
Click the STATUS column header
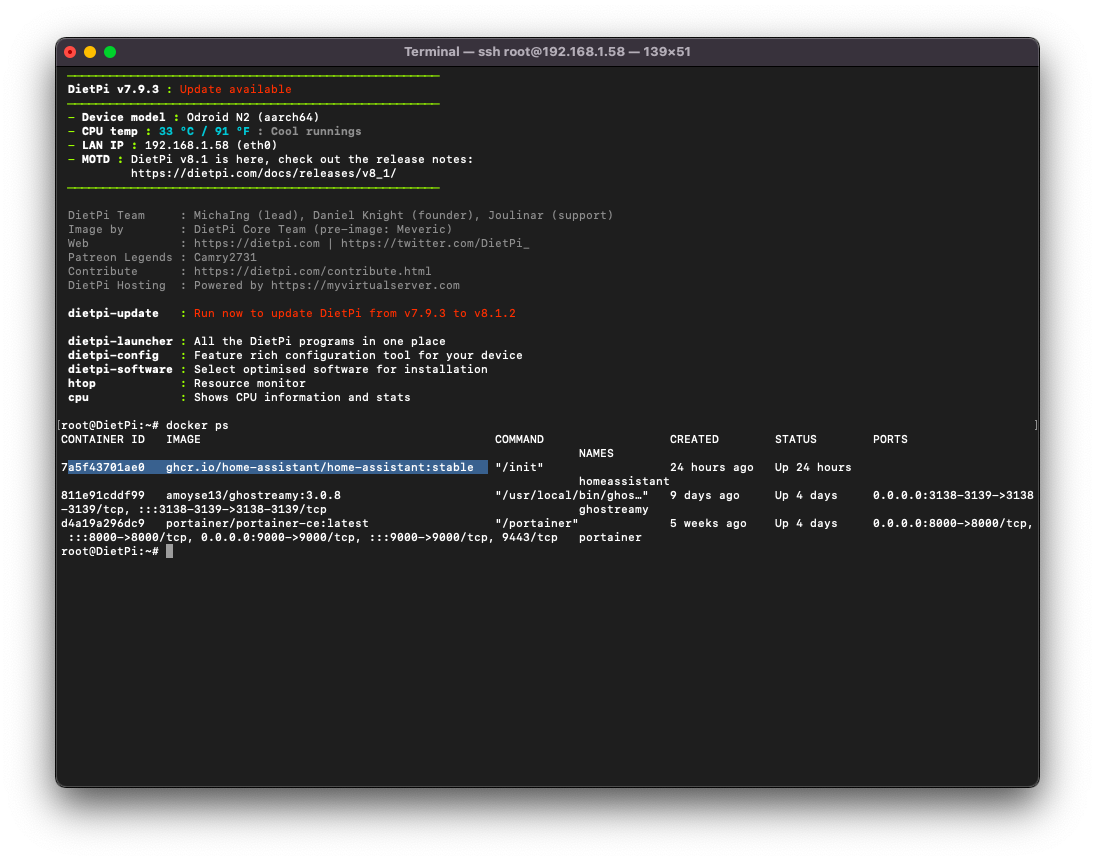795,439
